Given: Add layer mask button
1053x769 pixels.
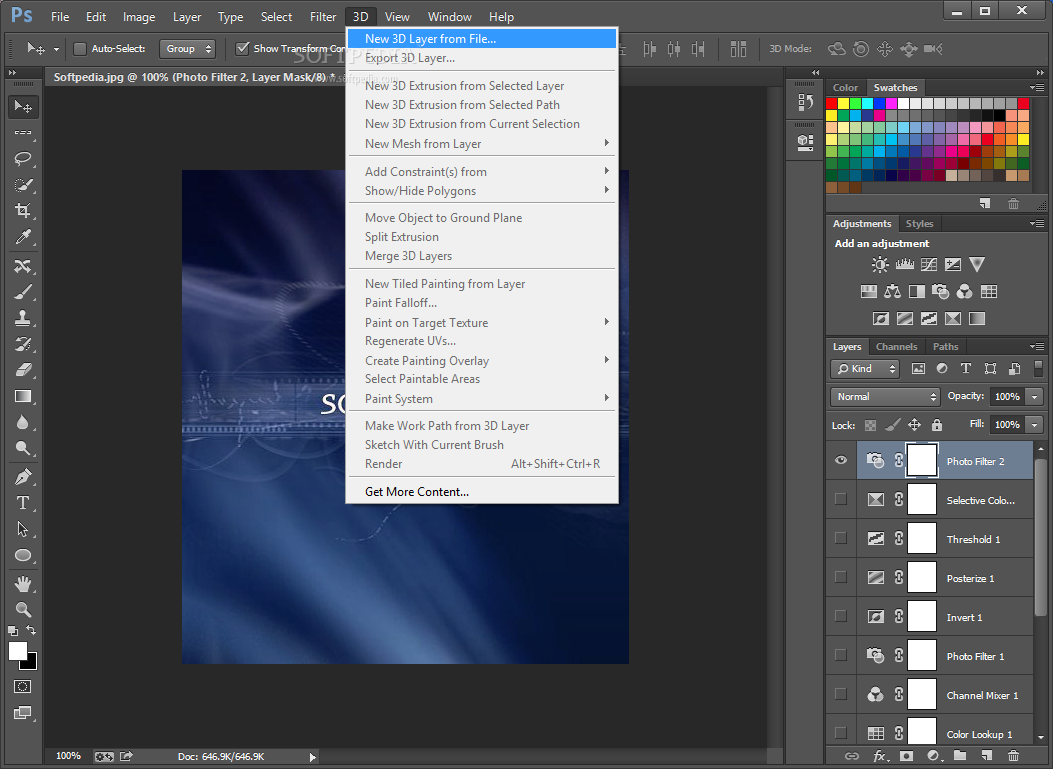Looking at the screenshot, I should coord(907,756).
